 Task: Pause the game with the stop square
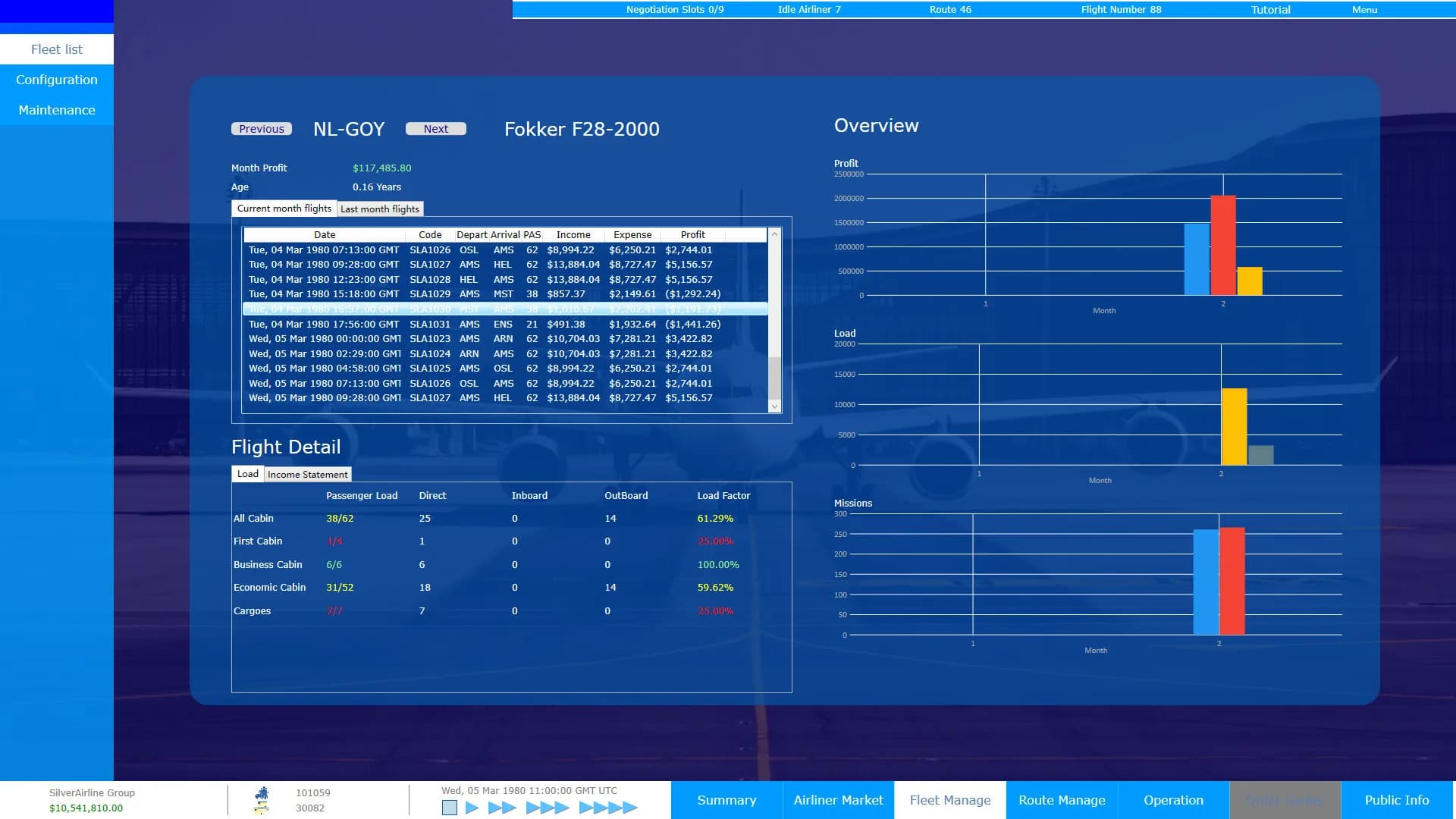coord(449,808)
